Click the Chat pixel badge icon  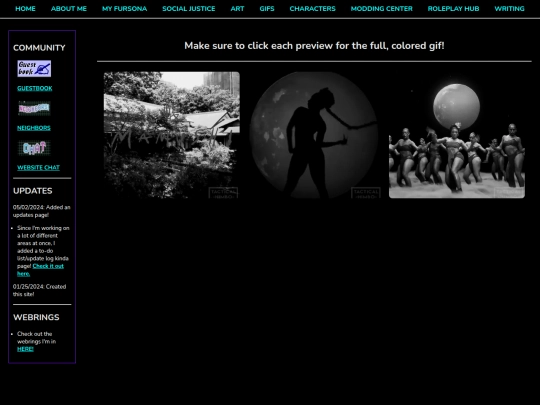[34, 148]
